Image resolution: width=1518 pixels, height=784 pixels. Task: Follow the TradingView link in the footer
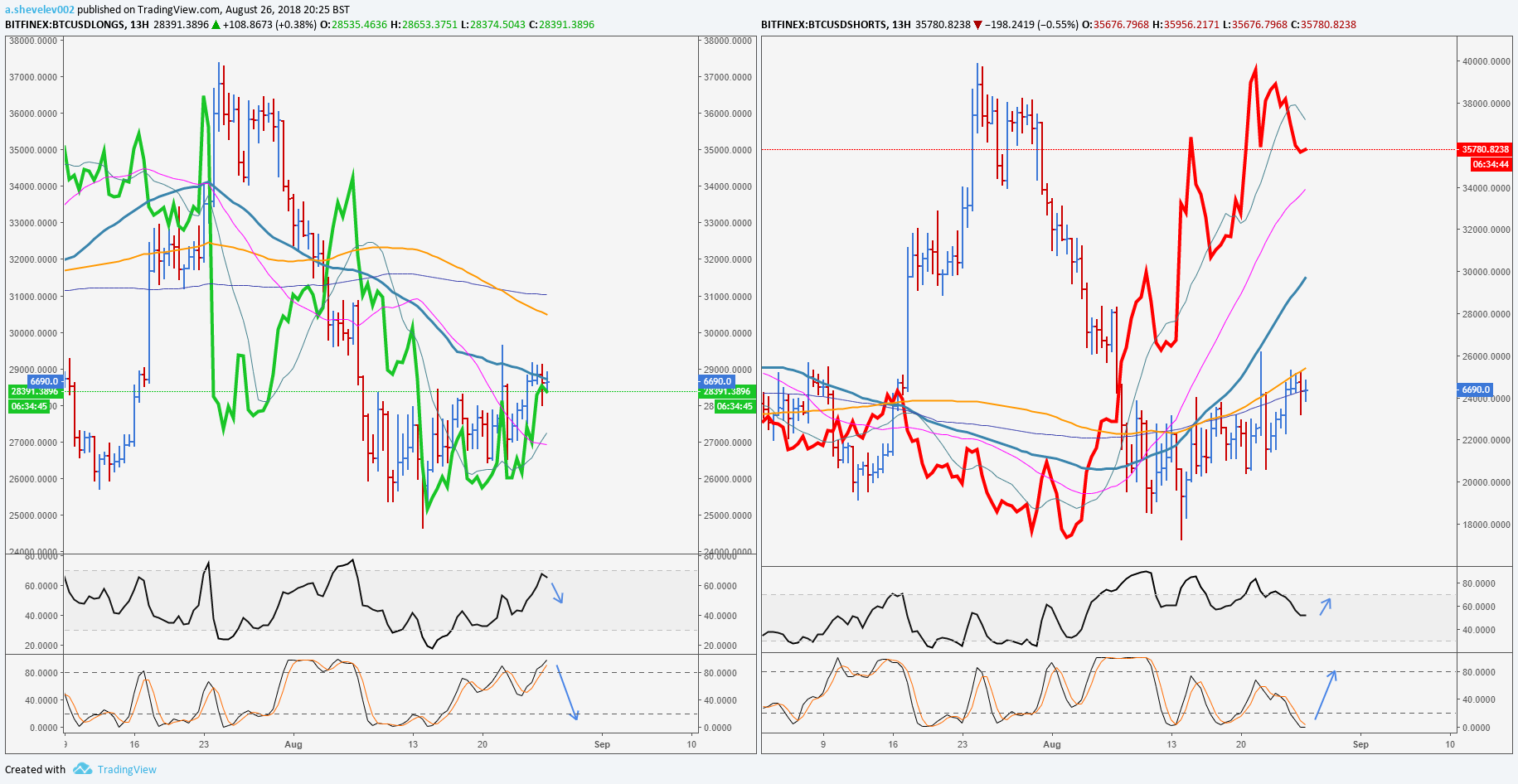[127, 769]
